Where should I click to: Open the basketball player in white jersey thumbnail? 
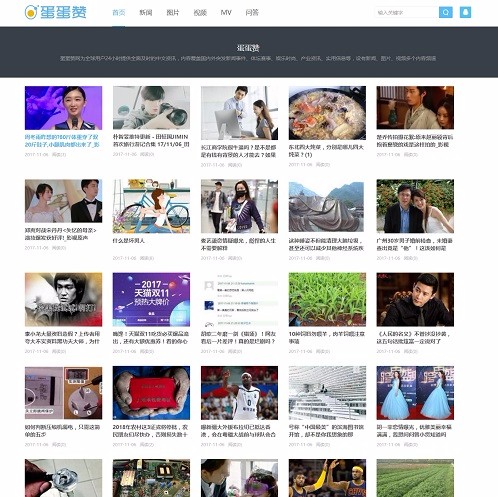point(239,393)
